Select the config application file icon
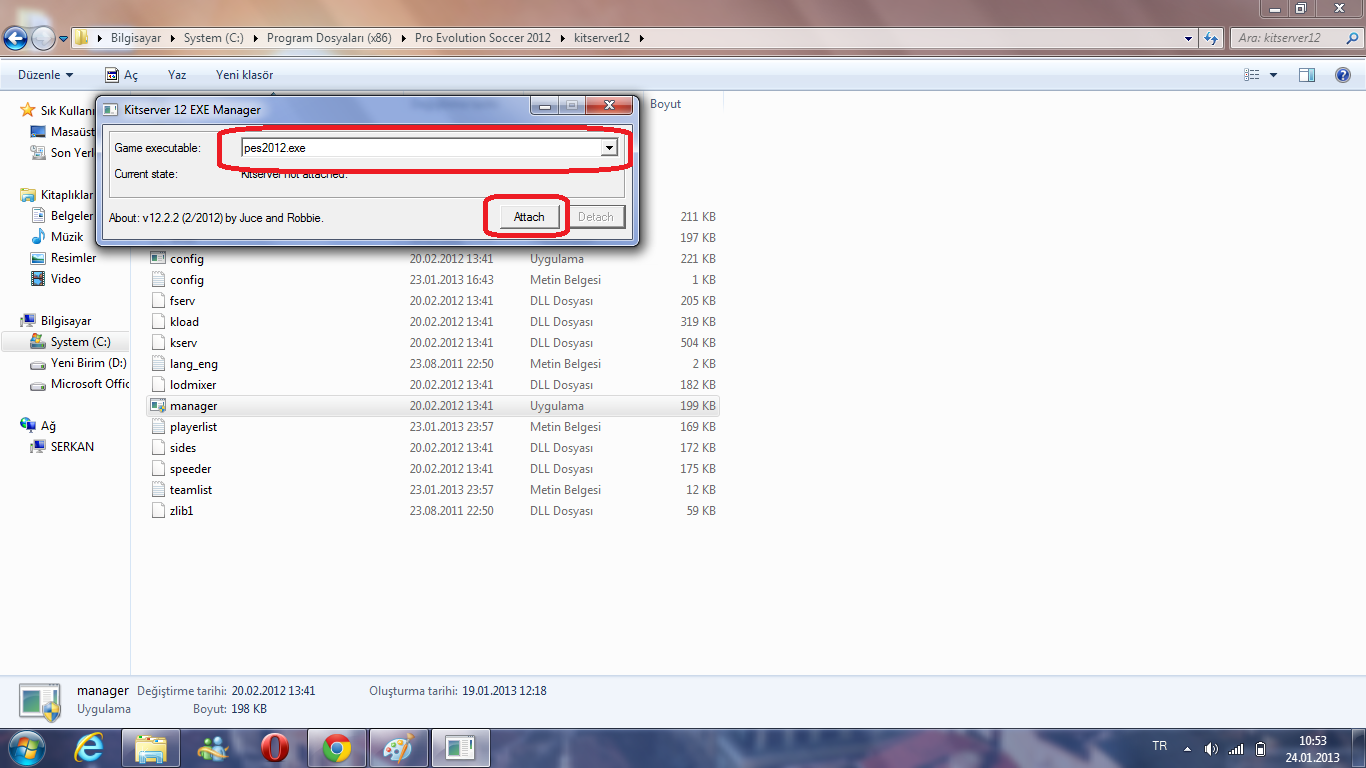1366x768 pixels. click(157, 259)
